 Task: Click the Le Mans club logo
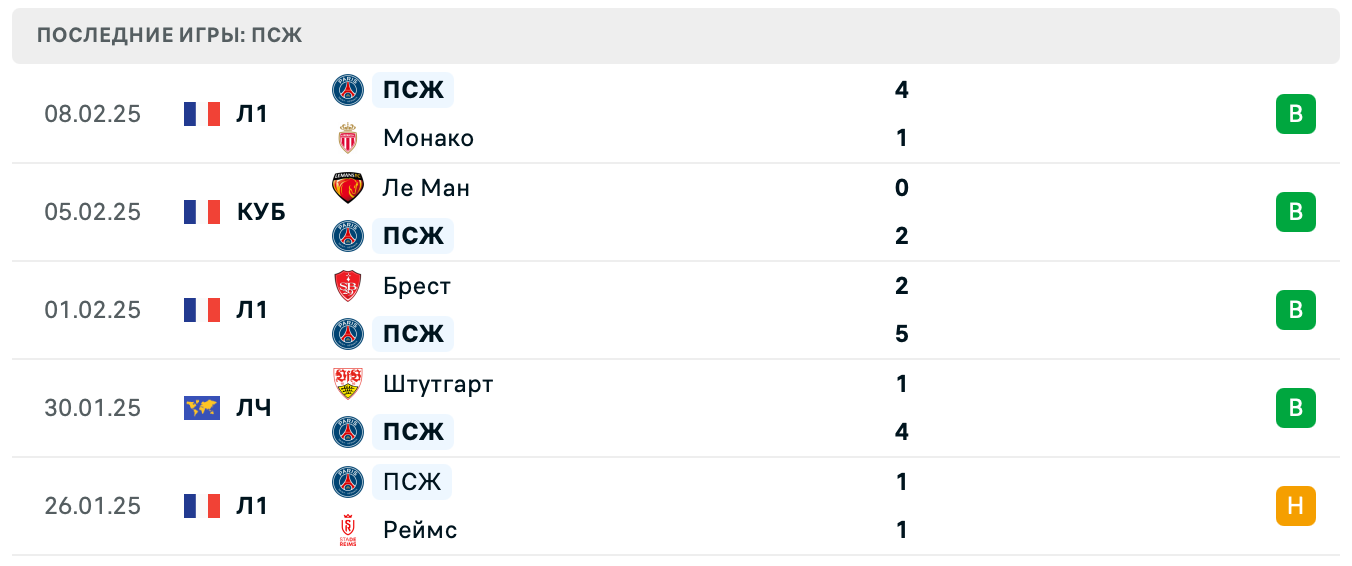(x=348, y=188)
